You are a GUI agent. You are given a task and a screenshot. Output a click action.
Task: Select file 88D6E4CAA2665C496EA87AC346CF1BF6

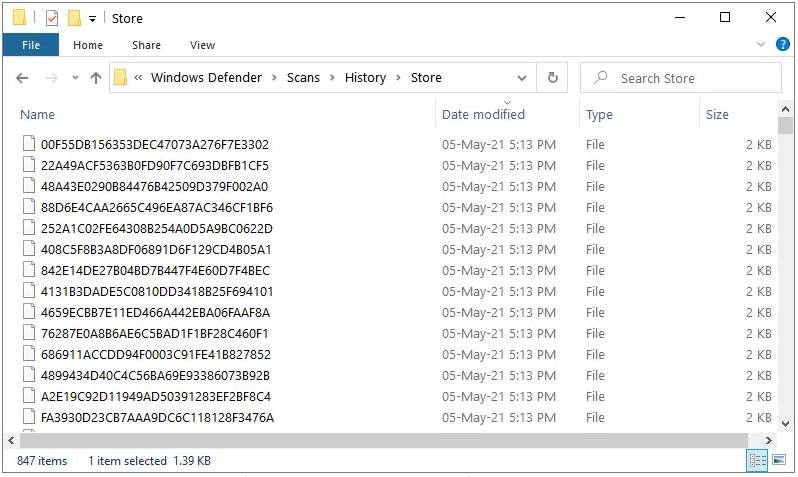click(157, 208)
